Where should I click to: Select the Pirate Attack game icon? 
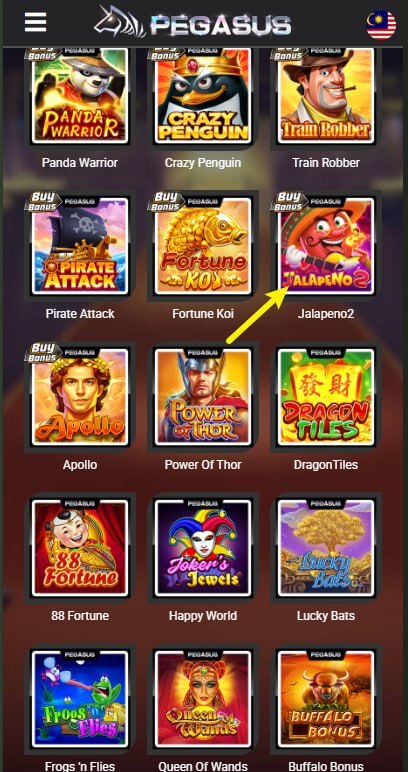pos(80,245)
